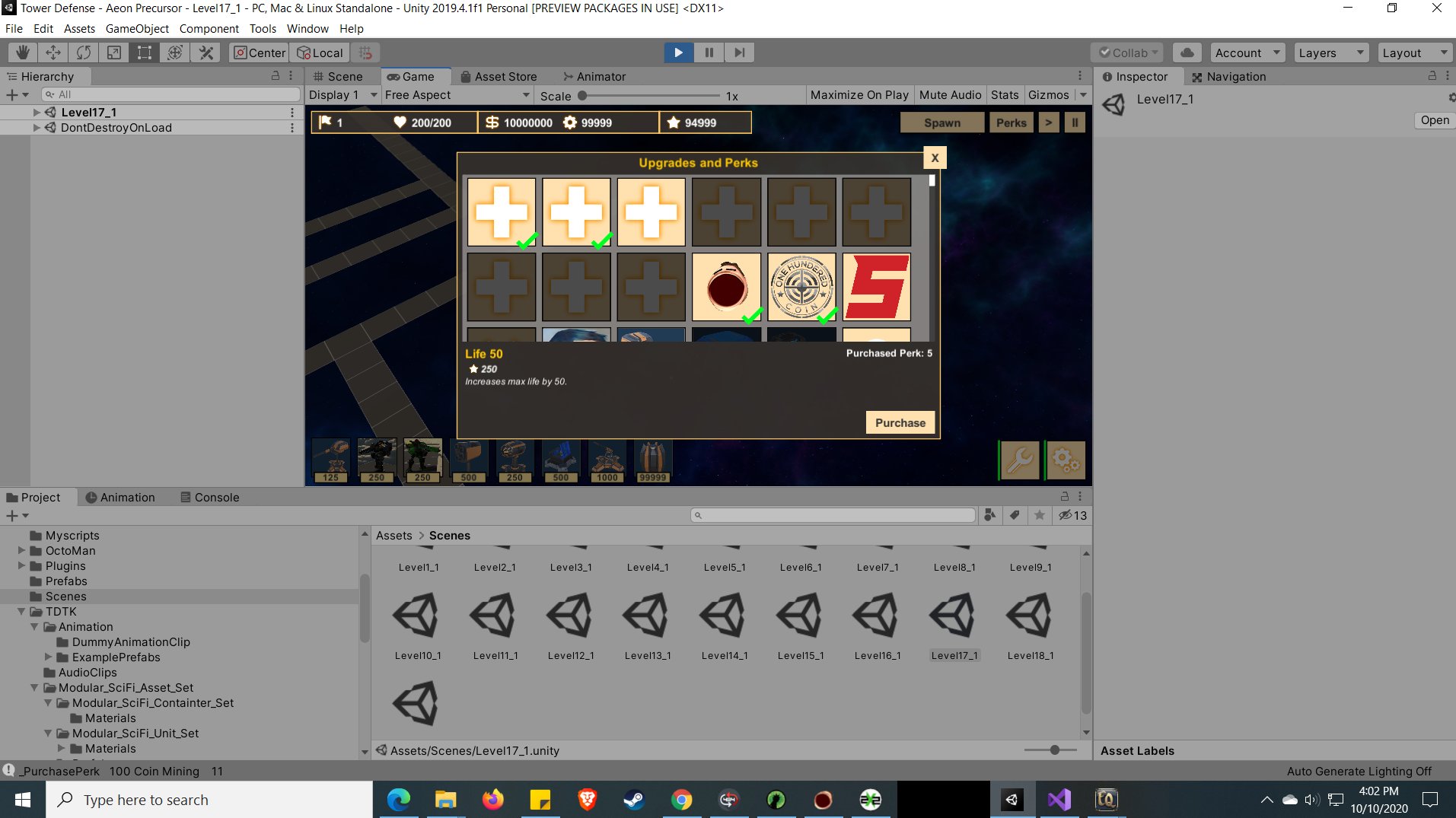
Task: Open the GameObject menu
Action: coord(137,28)
